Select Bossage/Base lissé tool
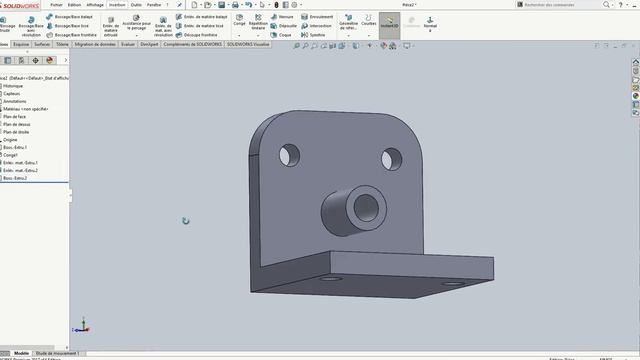640x360 pixels. (68, 26)
